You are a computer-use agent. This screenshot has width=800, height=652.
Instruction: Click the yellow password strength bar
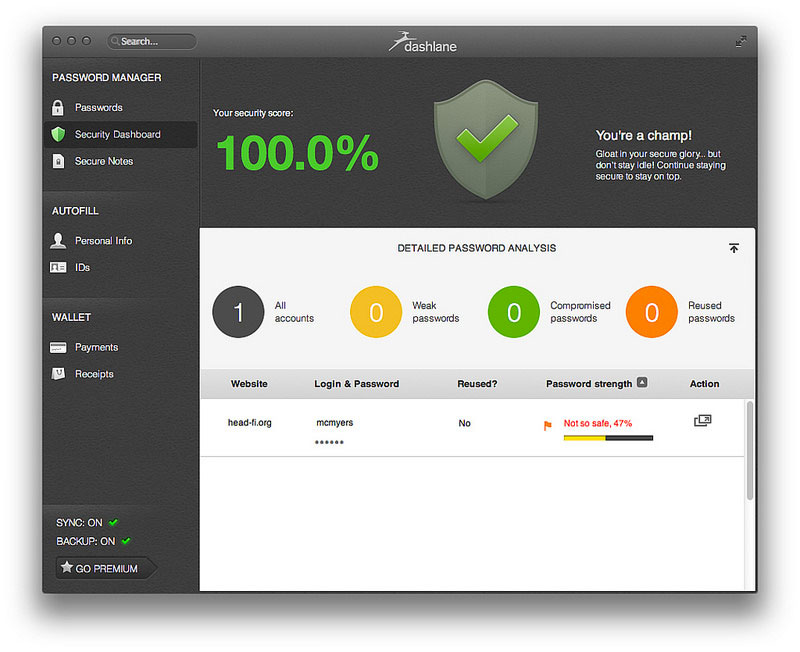[x=608, y=438]
